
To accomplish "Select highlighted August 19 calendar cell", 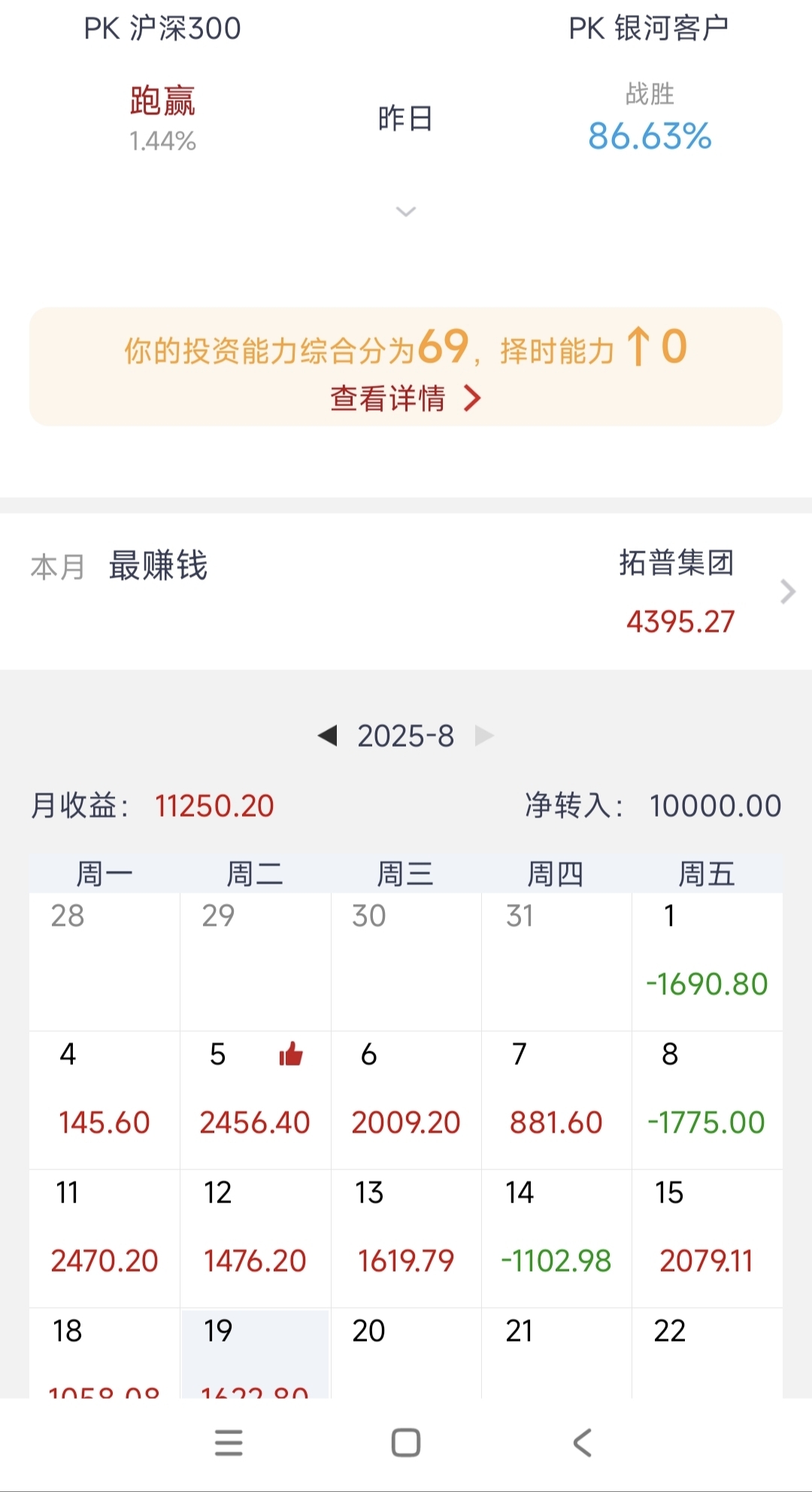I will (x=255, y=1354).
